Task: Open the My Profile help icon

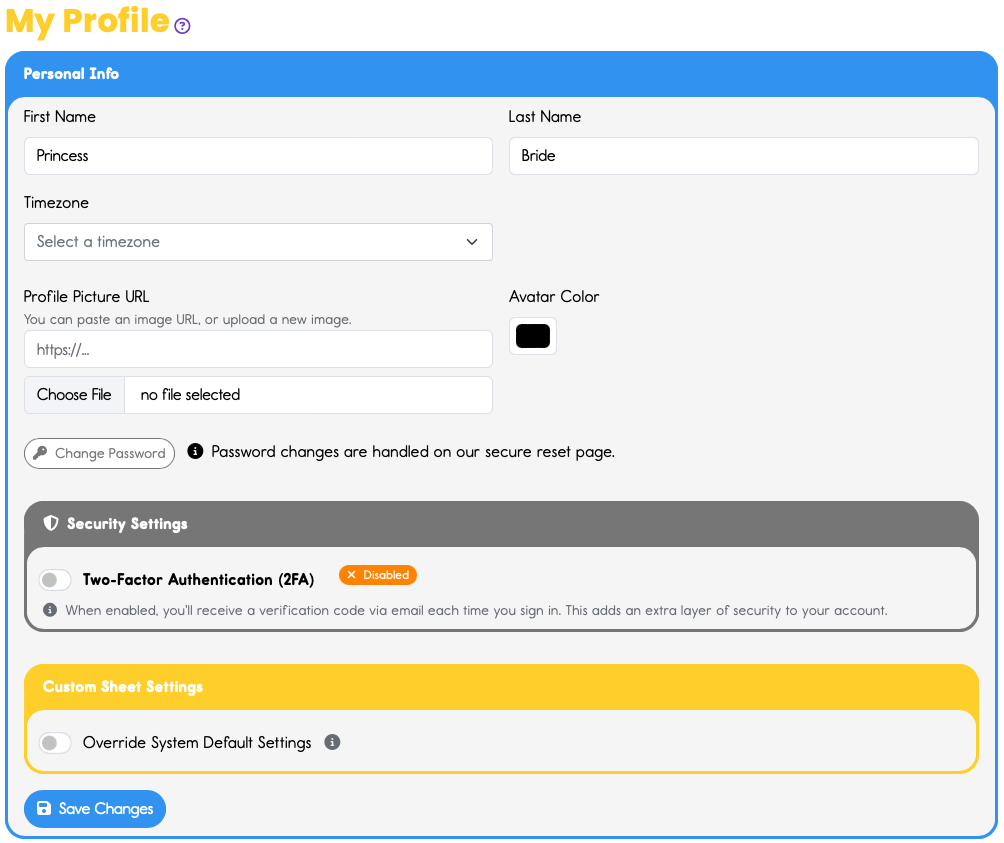Action: [181, 26]
